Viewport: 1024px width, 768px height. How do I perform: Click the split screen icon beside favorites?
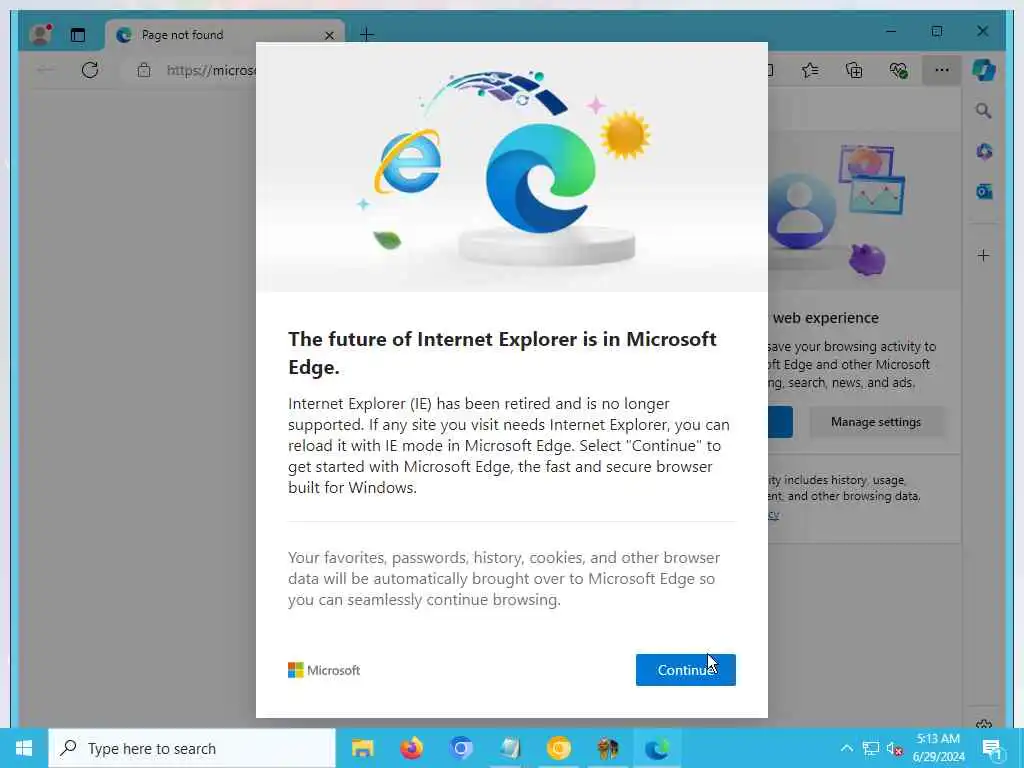[x=771, y=70]
